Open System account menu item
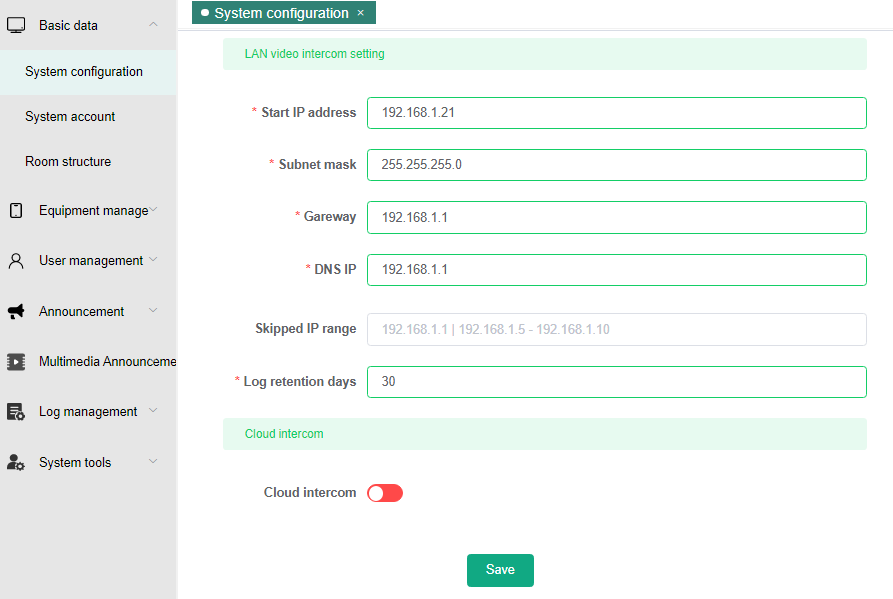893x599 pixels. click(x=88, y=117)
